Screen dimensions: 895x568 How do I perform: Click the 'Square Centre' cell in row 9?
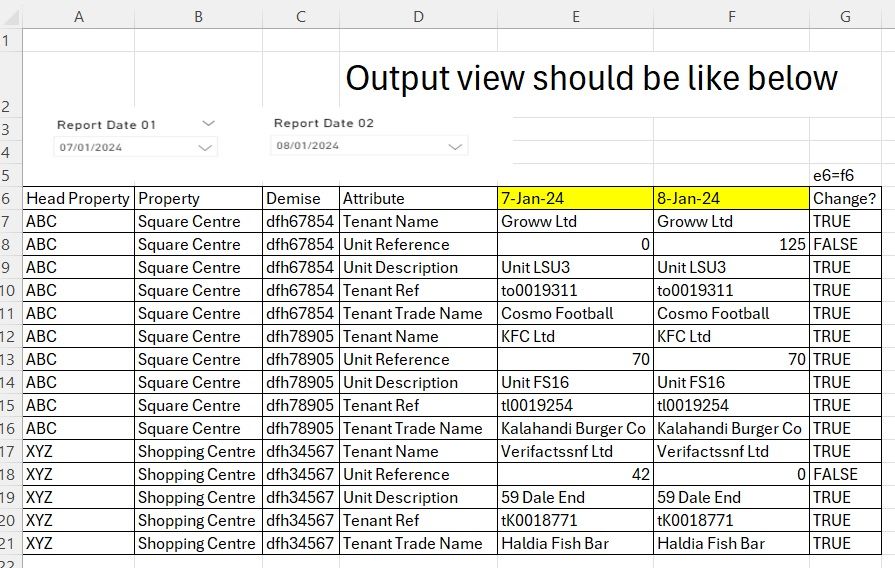[199, 268]
